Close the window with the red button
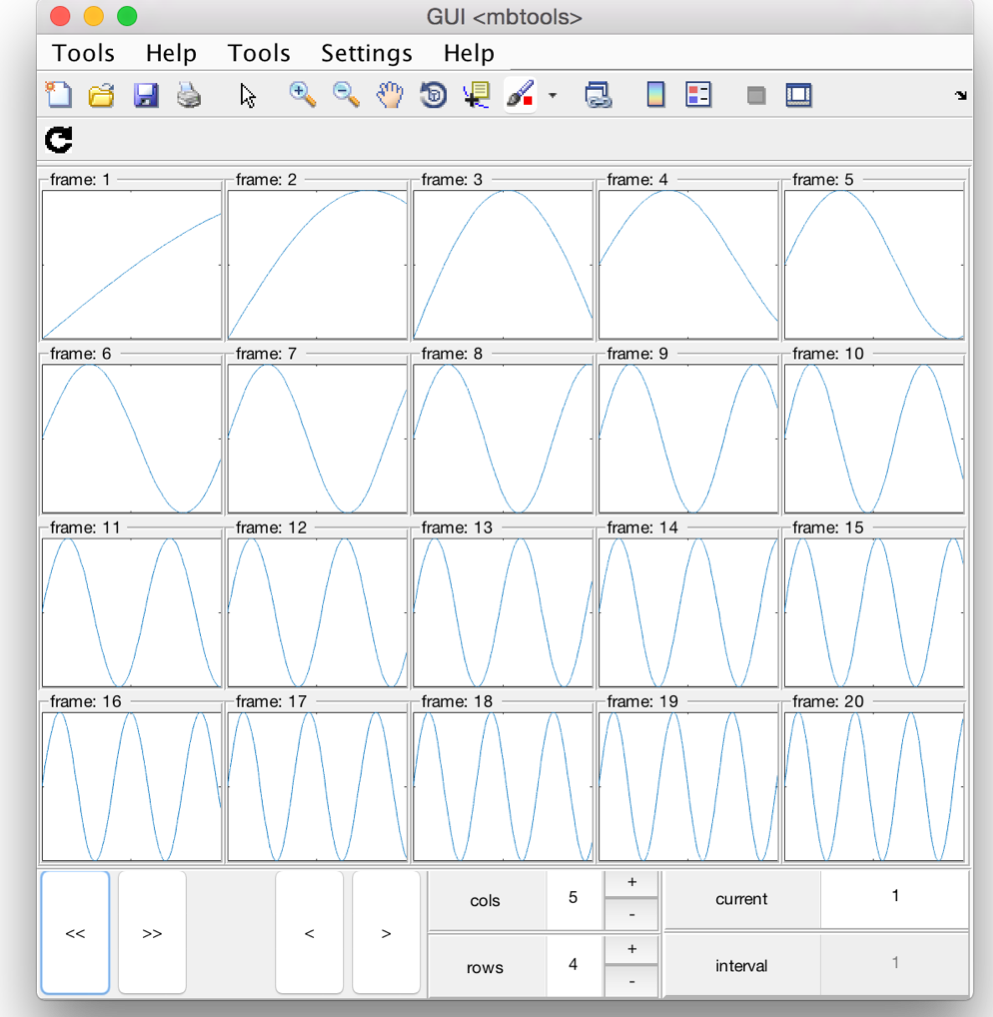The width and height of the screenshot is (993, 1017). click(x=60, y=16)
